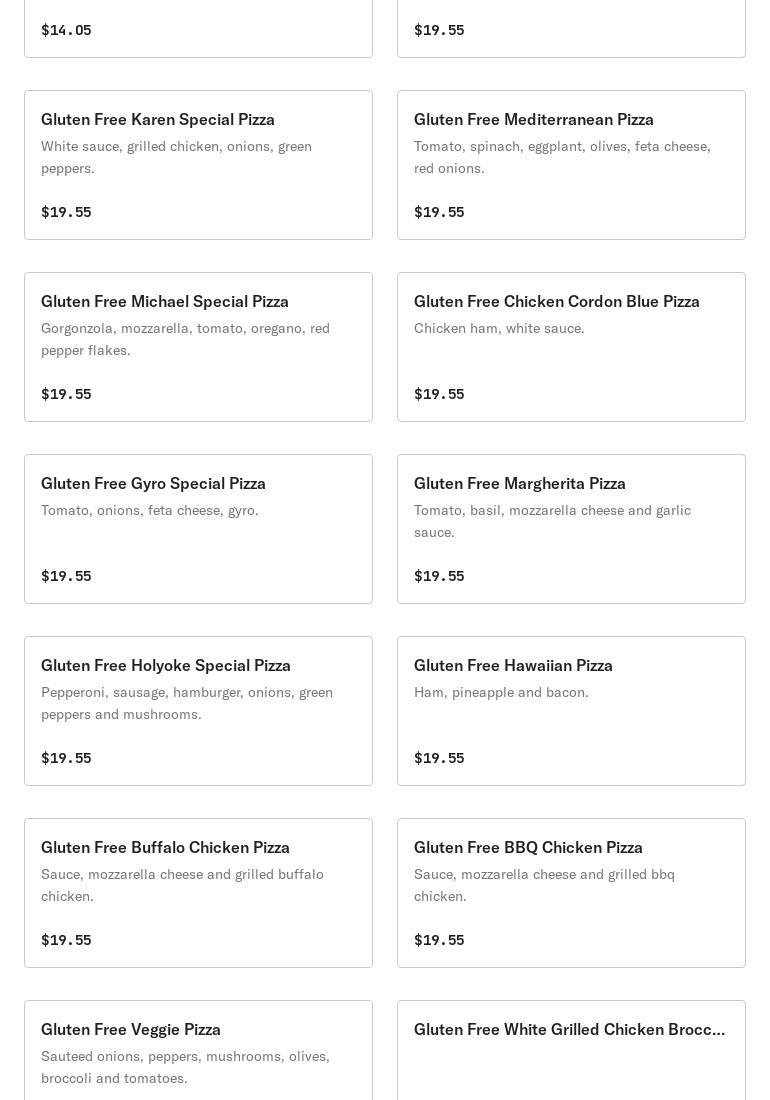Select Gluten Free Margherita Pizza card

(x=571, y=529)
